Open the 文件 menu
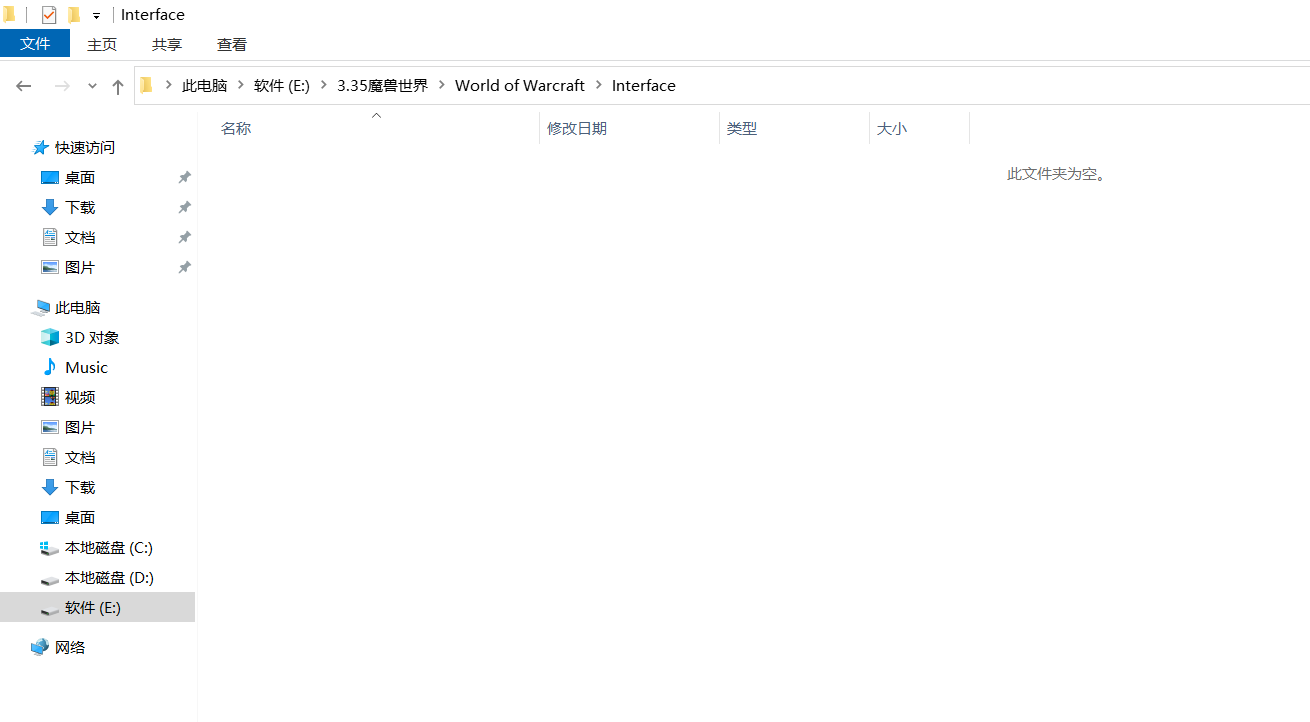Image resolution: width=1310 pixels, height=722 pixels. [35, 44]
